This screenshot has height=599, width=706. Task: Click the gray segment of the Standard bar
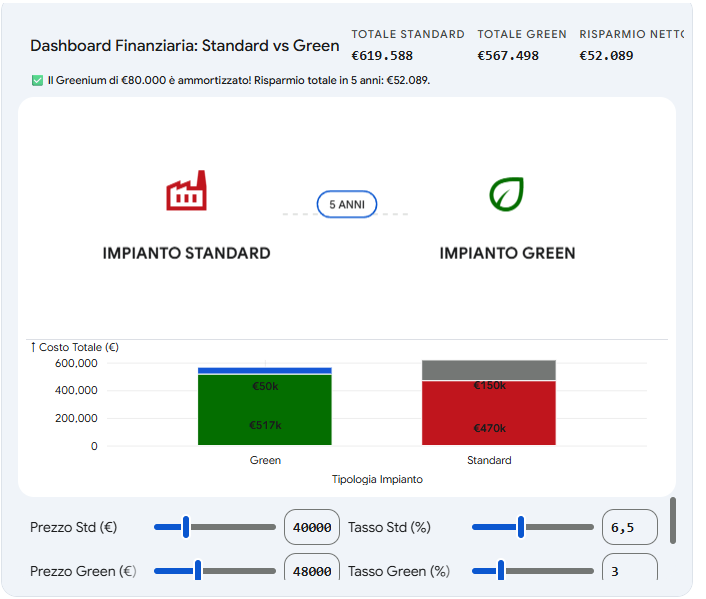click(x=489, y=370)
